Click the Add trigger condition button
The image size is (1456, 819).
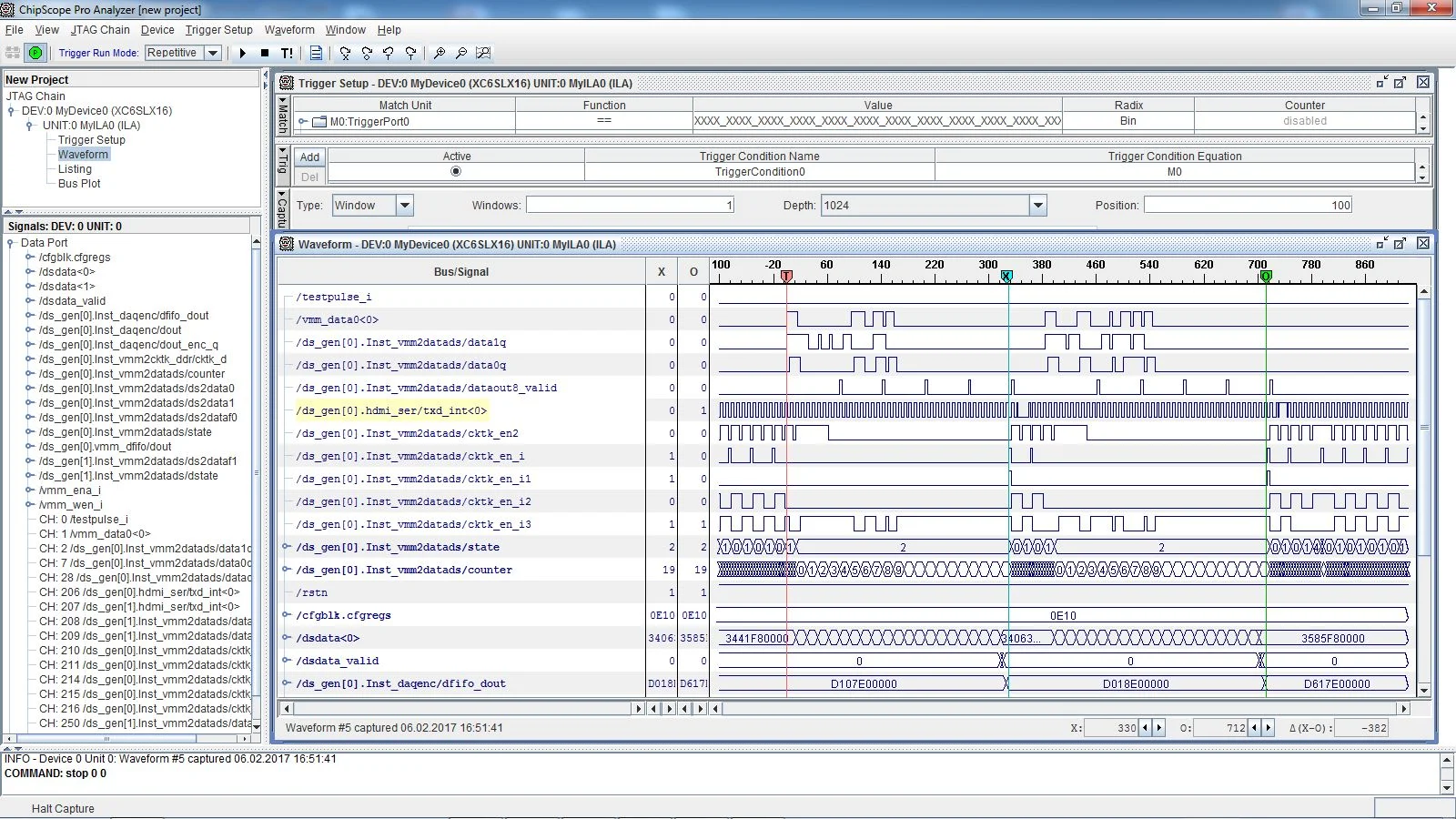pyautogui.click(x=309, y=157)
